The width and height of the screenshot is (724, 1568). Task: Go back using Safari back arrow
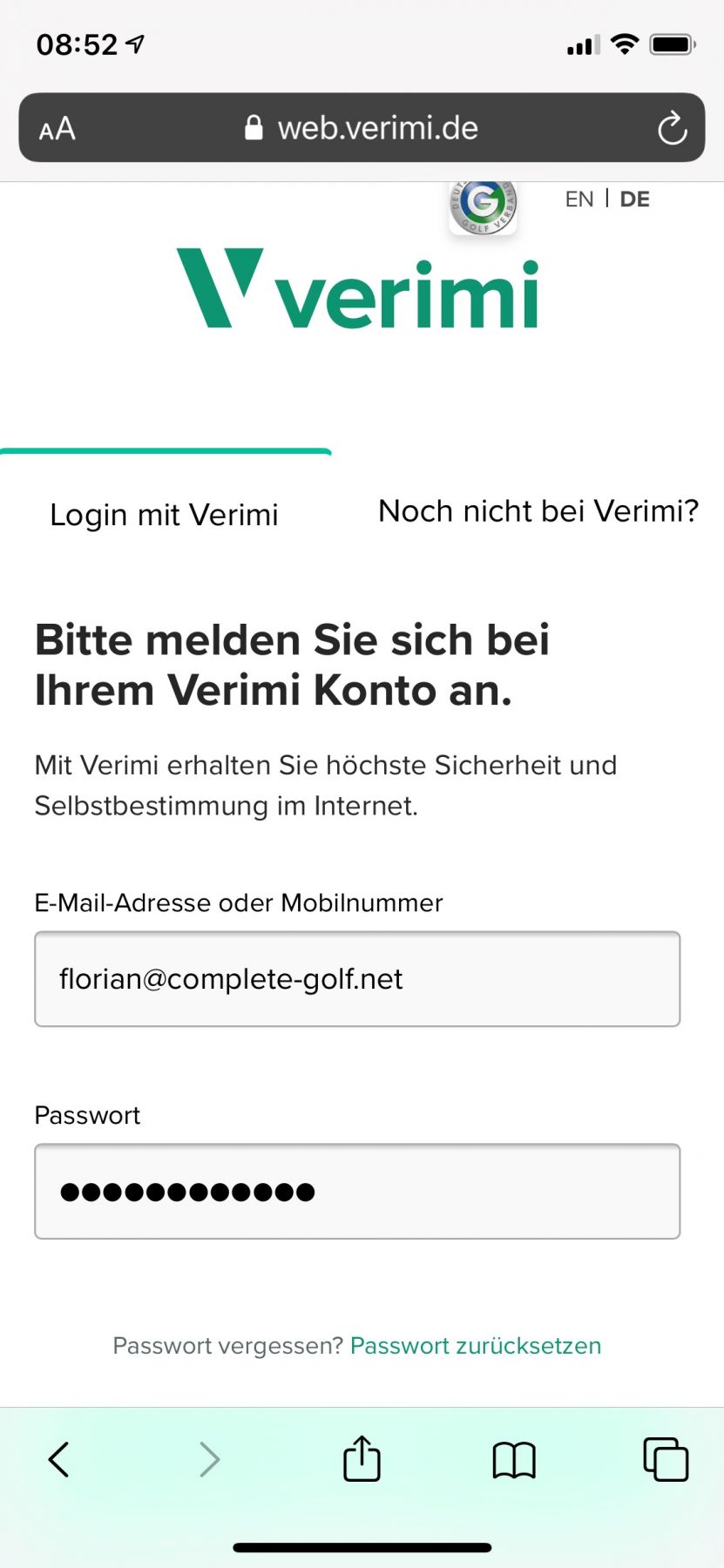tap(58, 1459)
